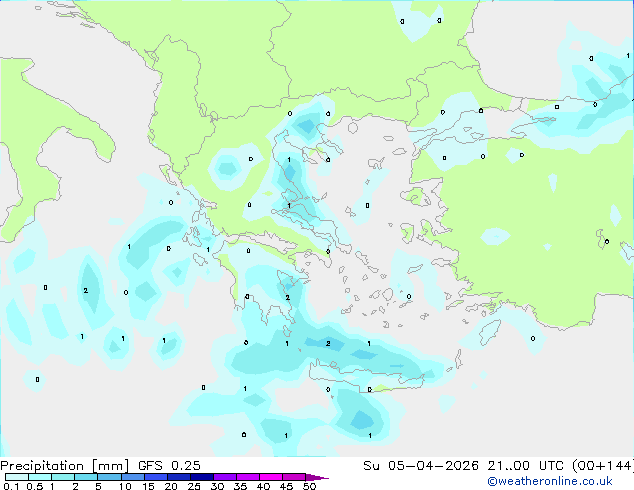This screenshot has height=490, width=634.
Task: Pick the violet swatch between 35 and 40
Action: coord(247,477)
